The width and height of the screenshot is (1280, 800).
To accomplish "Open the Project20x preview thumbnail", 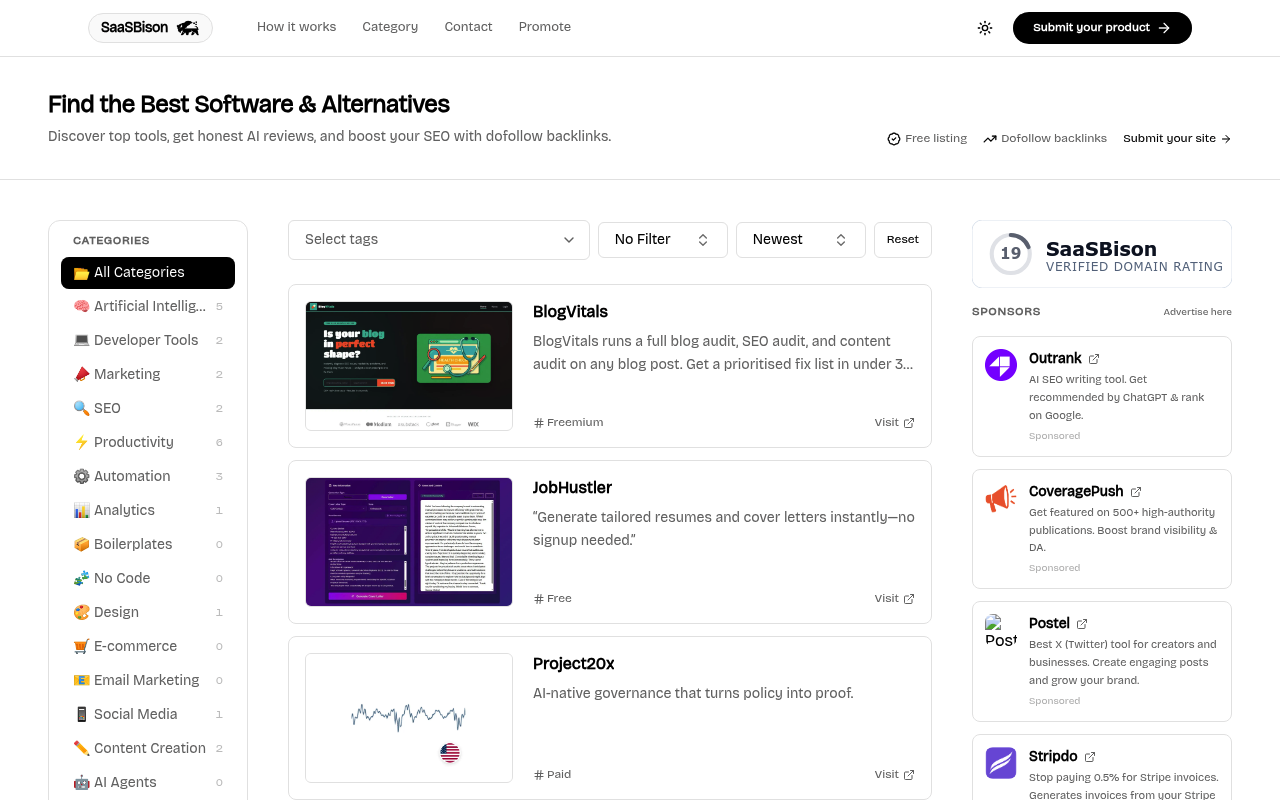I will [409, 718].
